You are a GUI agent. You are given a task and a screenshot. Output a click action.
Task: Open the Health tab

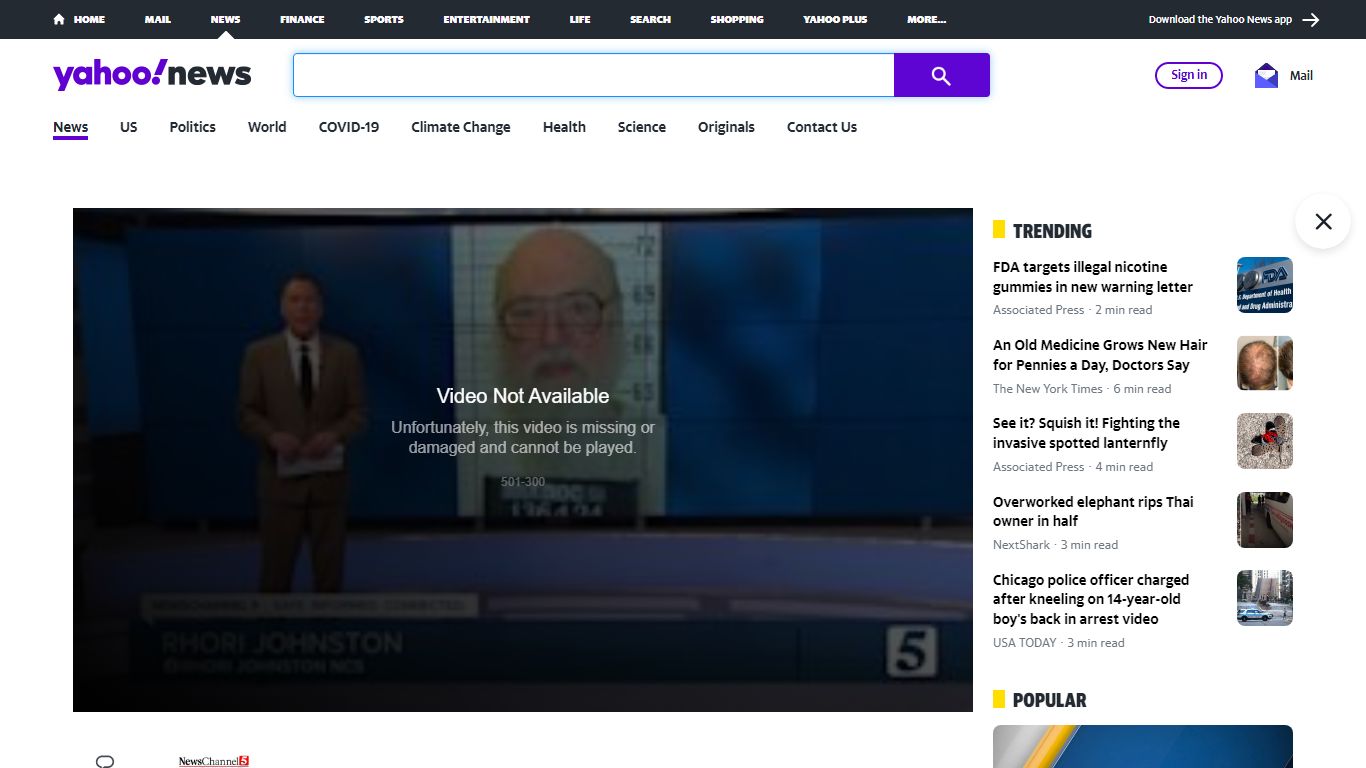click(x=564, y=127)
